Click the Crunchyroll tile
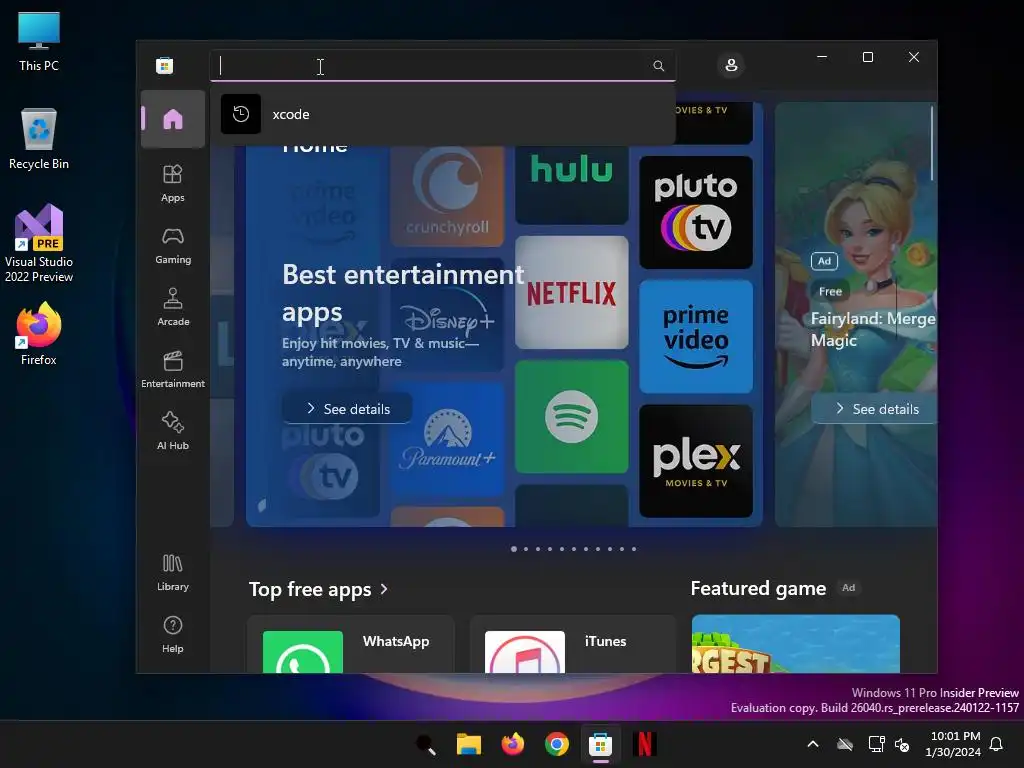Viewport: 1024px width, 768px height. click(447, 196)
